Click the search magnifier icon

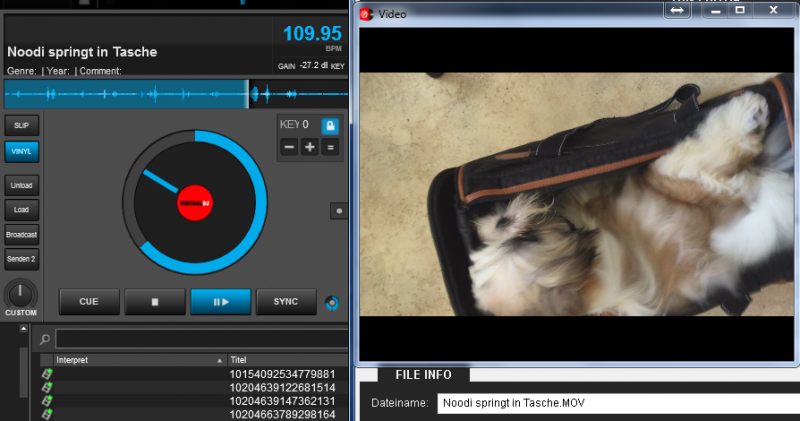pos(45,339)
